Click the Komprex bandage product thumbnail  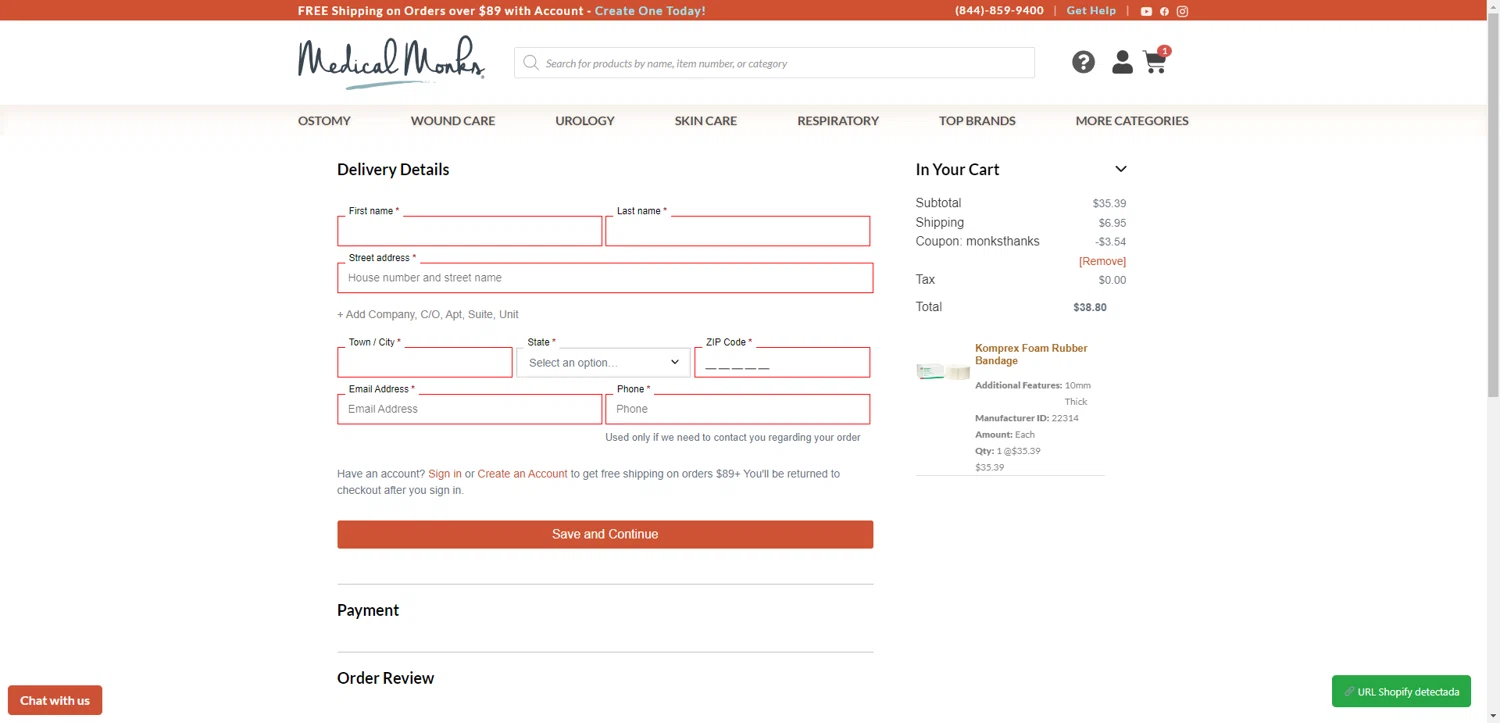pos(943,371)
